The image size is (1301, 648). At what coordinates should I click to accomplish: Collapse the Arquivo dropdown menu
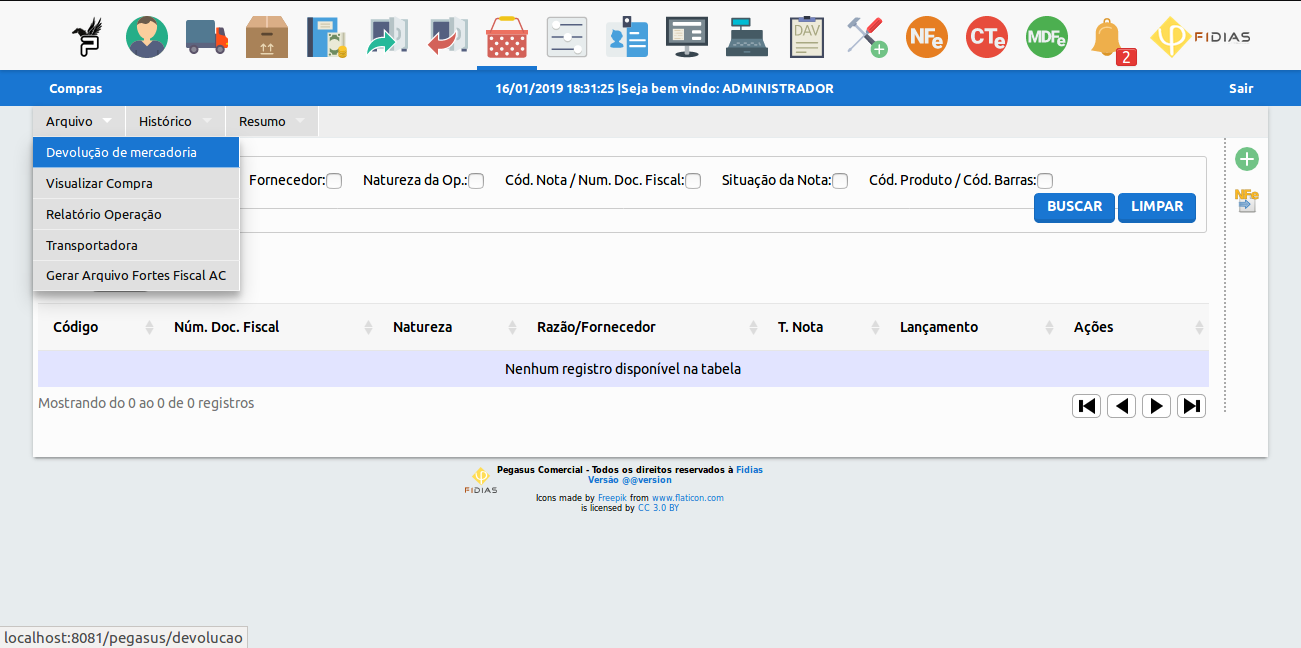(79, 121)
